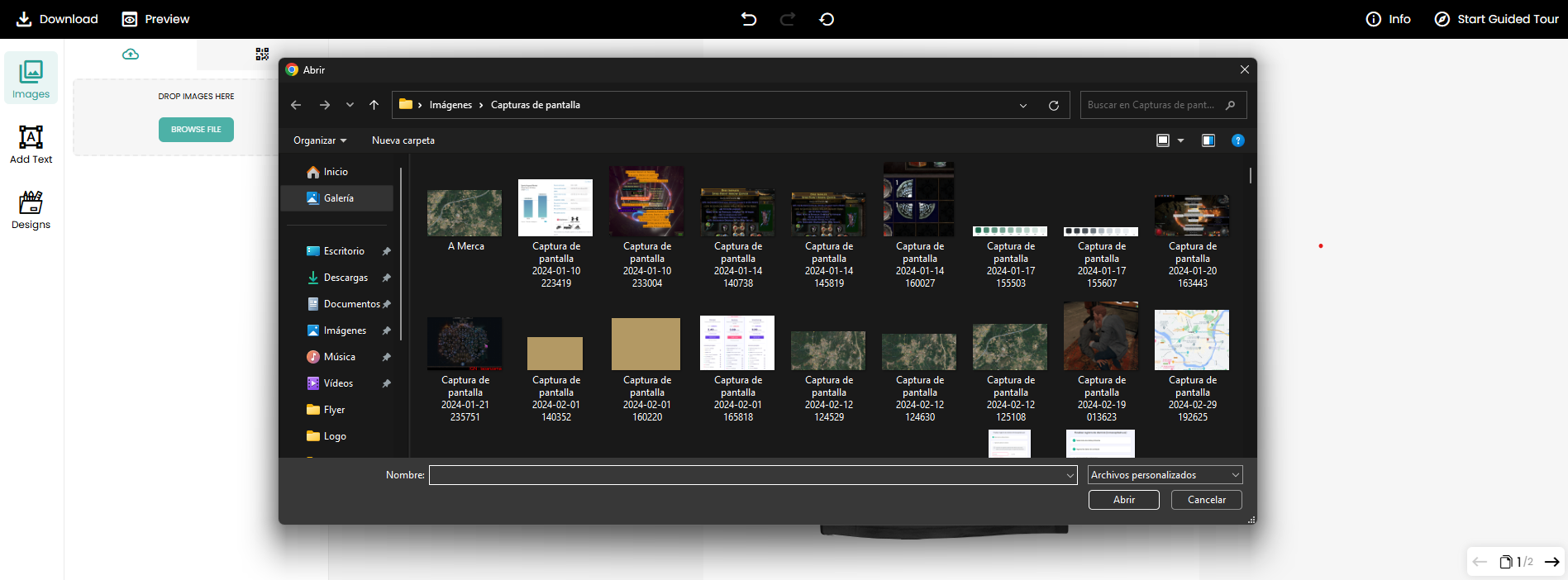Select the cloud upload tab icon
The width and height of the screenshot is (1568, 580).
coord(131,55)
